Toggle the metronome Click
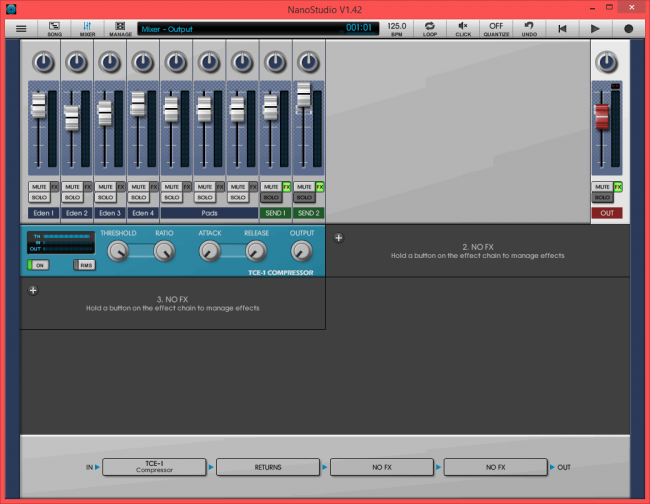This screenshot has width=650, height=504. point(463,28)
